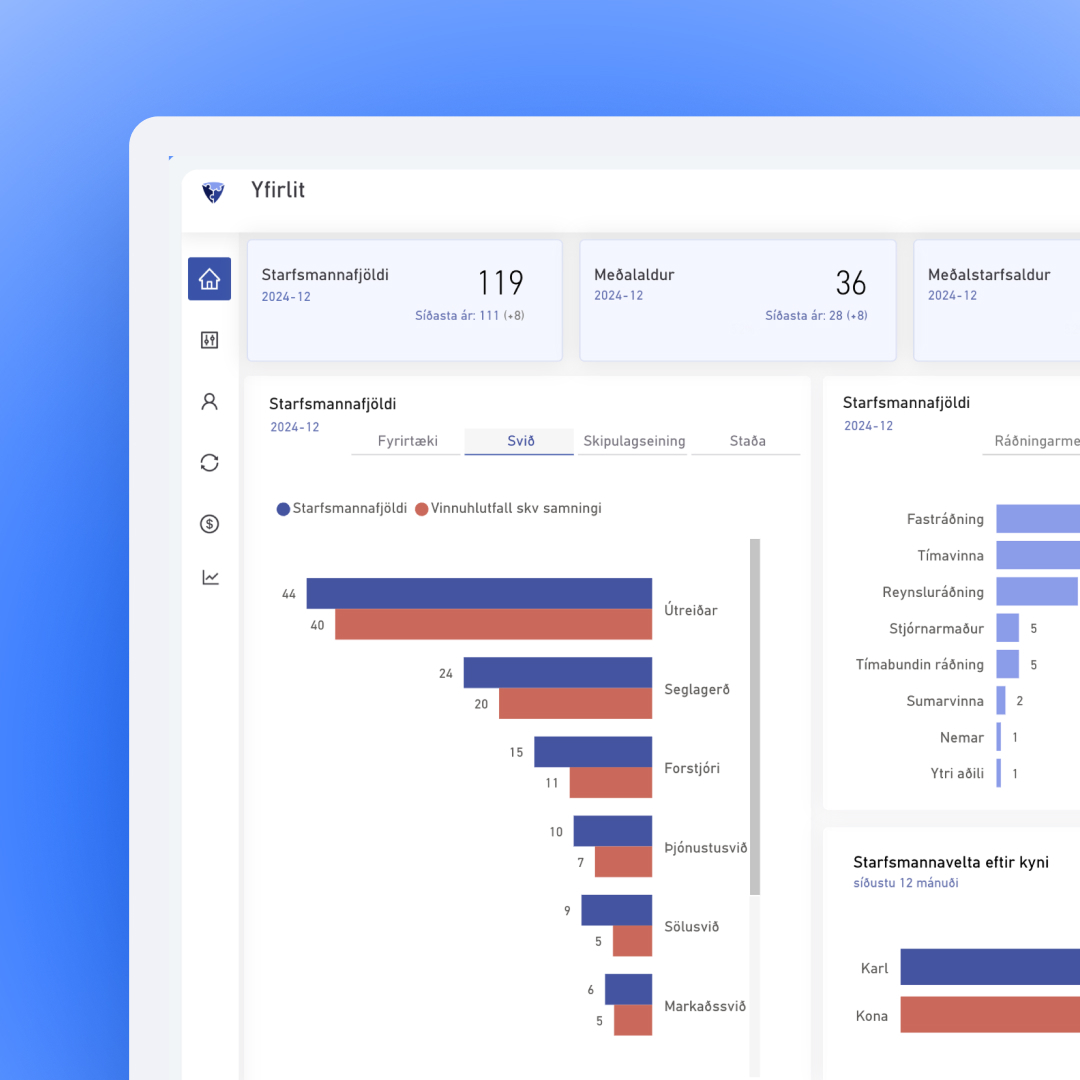
Task: Click the Tímavinna row label
Action: coord(951,556)
